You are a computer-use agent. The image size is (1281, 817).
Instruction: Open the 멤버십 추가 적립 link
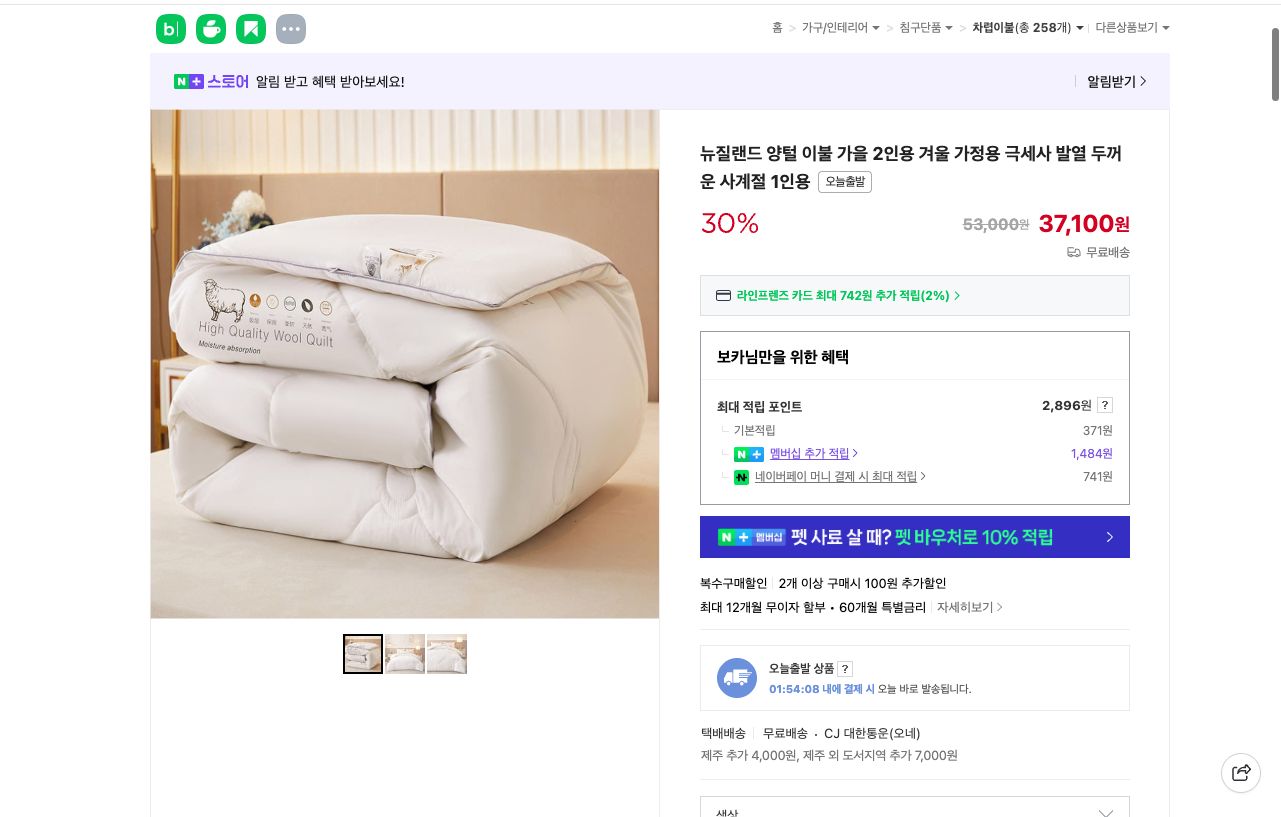[810, 453]
